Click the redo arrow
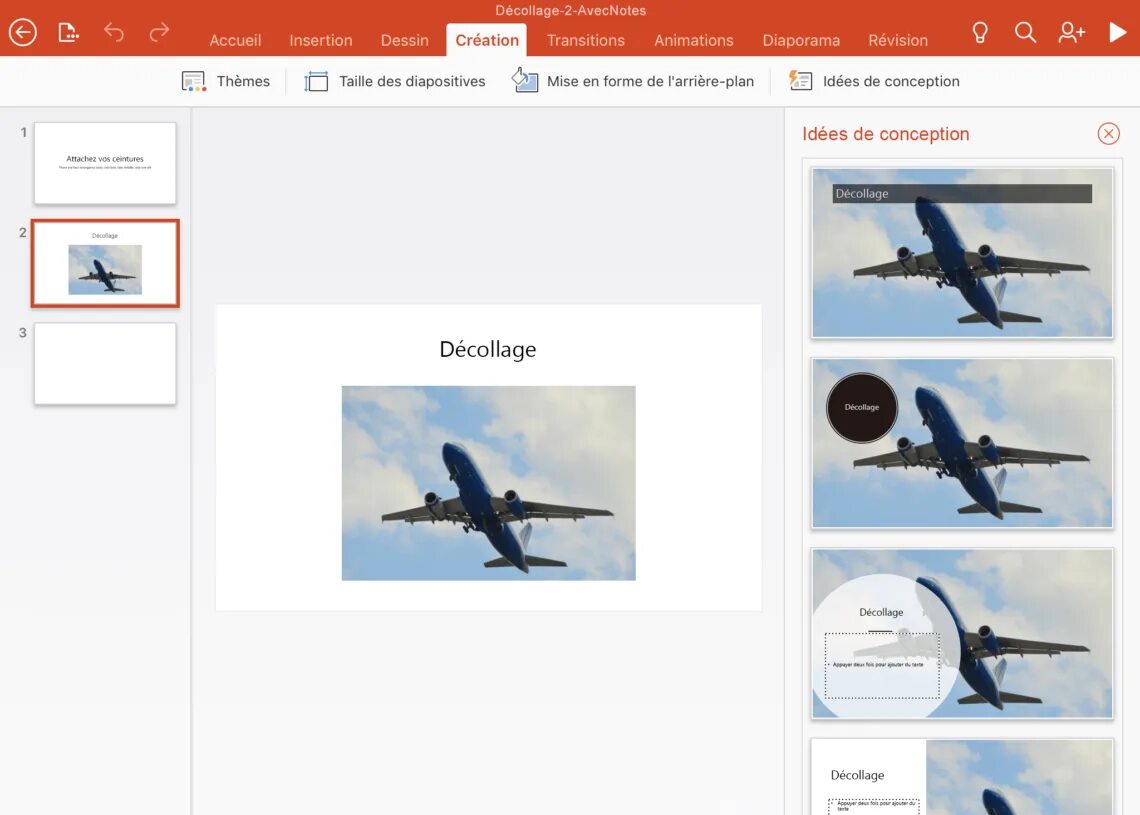 [x=159, y=32]
